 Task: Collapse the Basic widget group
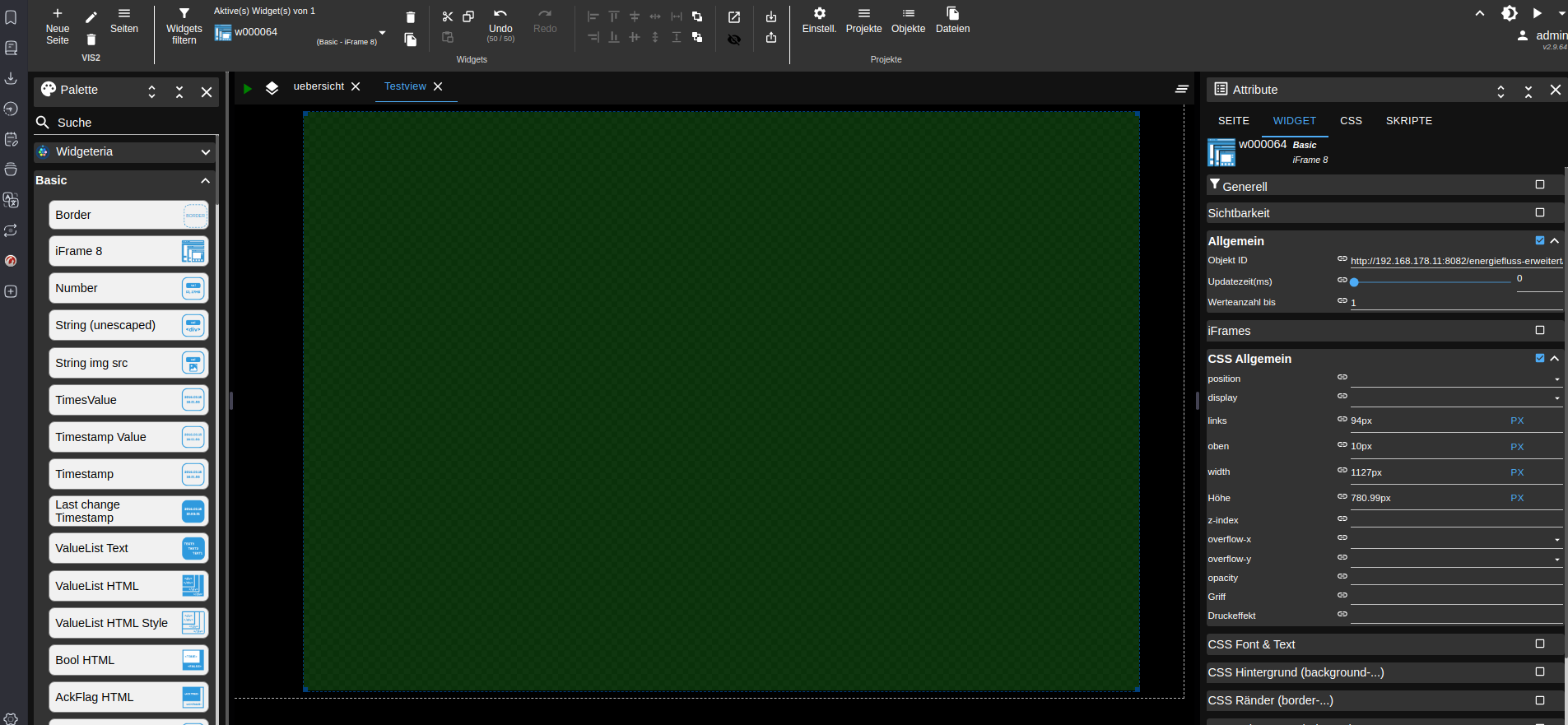pyautogui.click(x=206, y=180)
